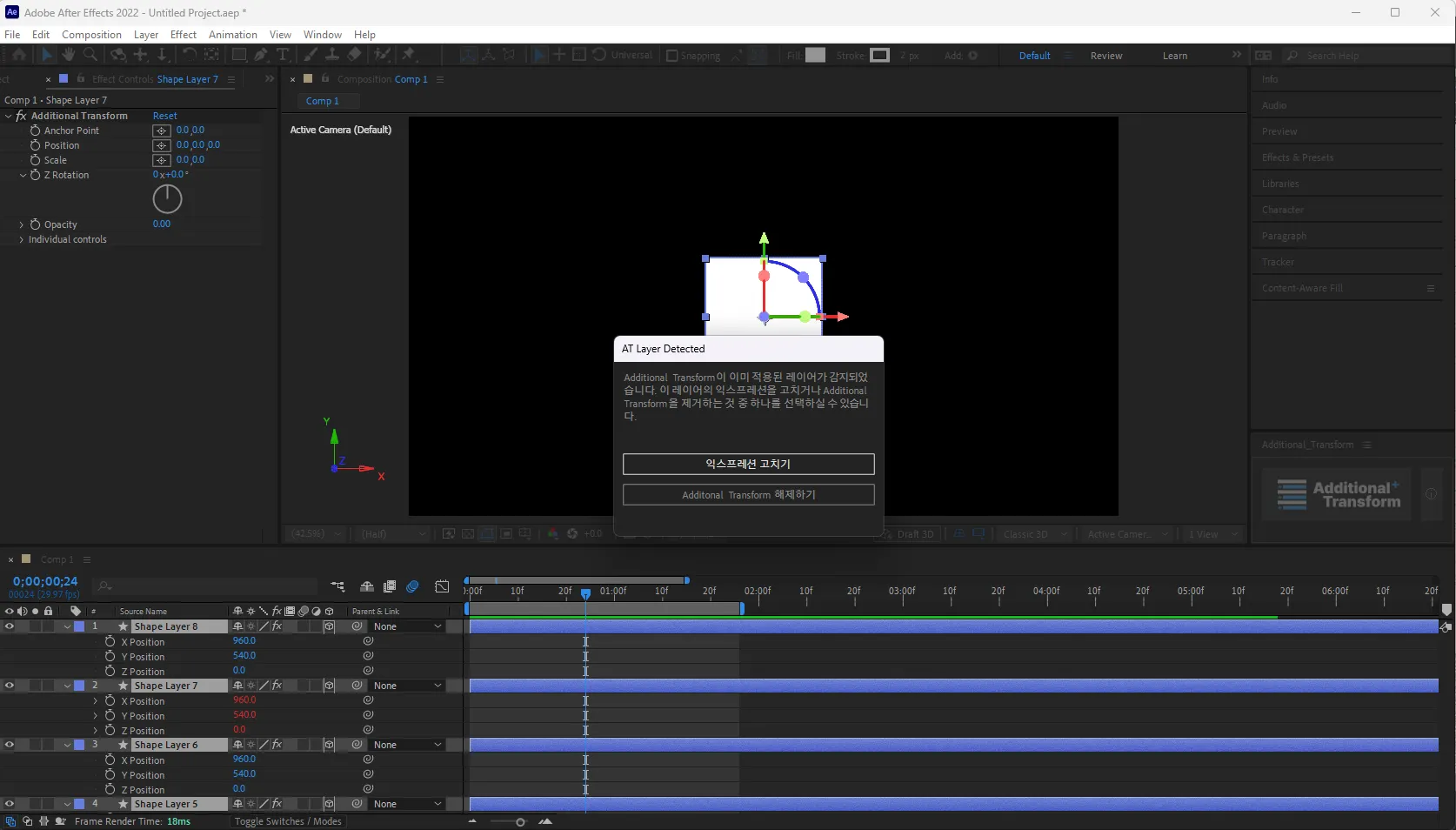Screen dimensions: 1456x830
Task: Click the Fill color swatch
Action: pyautogui.click(x=815, y=56)
